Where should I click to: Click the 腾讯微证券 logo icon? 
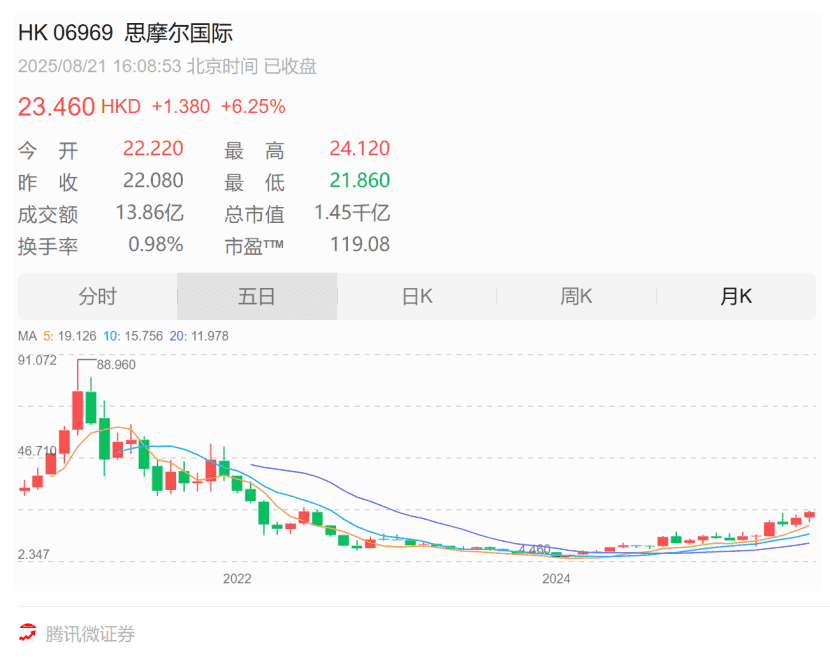(x=29, y=632)
